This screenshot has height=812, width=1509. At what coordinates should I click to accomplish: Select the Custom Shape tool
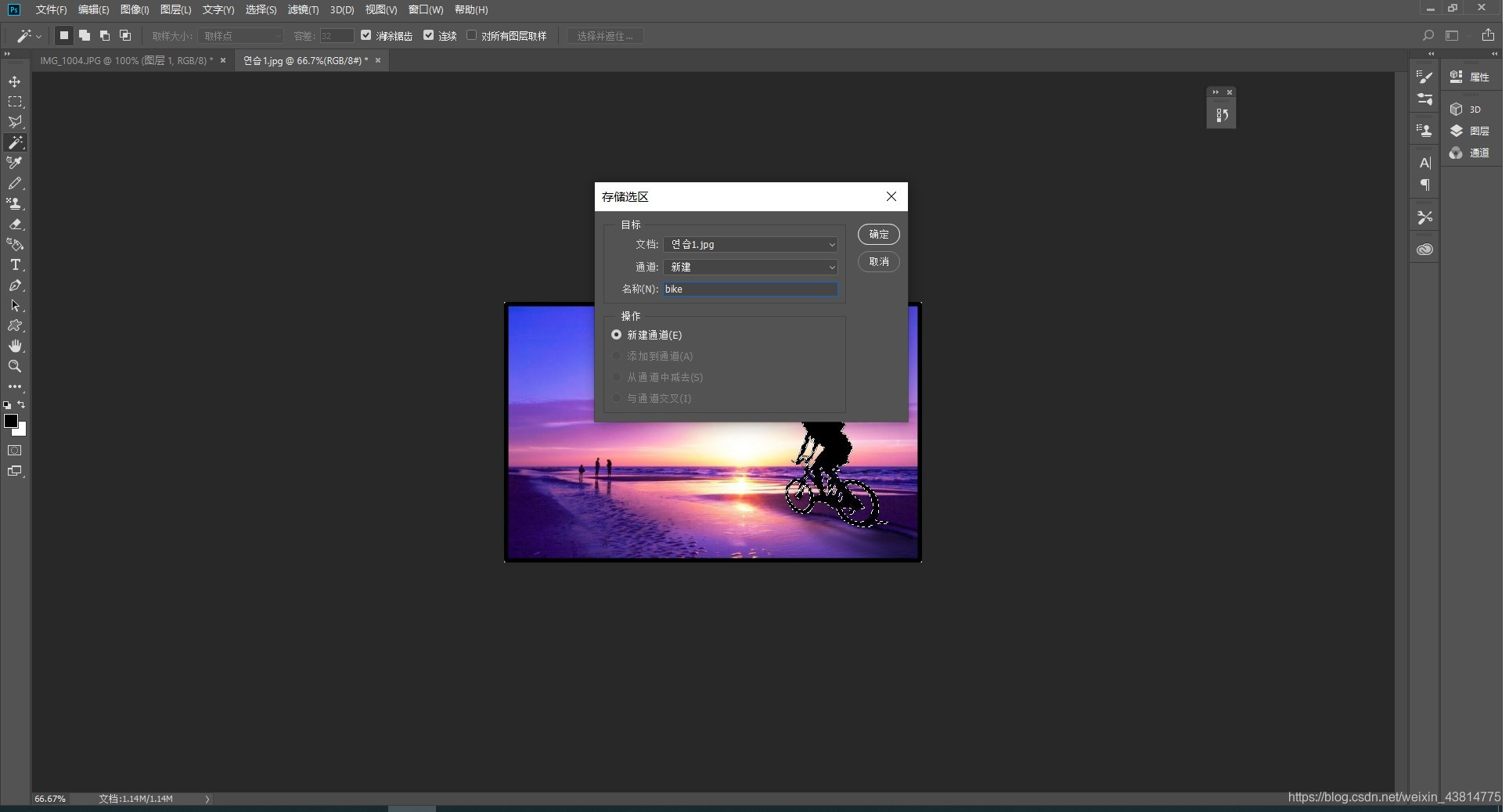15,325
